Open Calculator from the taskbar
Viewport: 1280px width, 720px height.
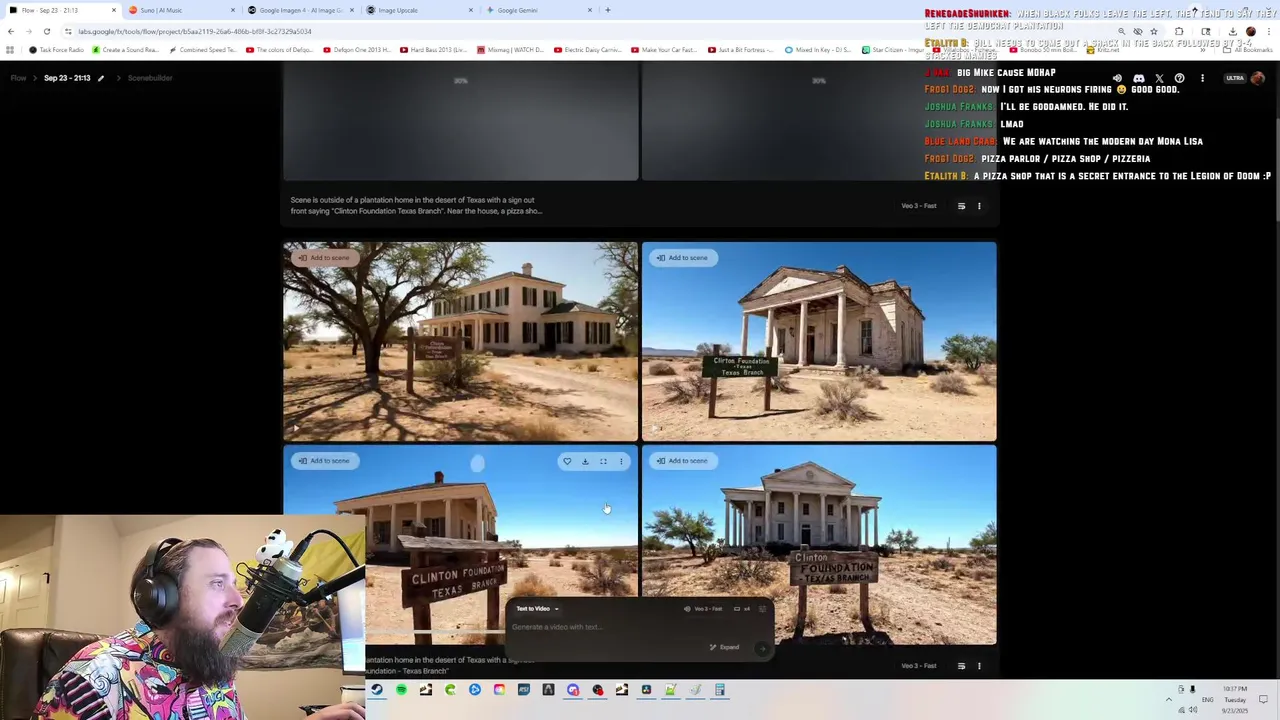tap(719, 690)
